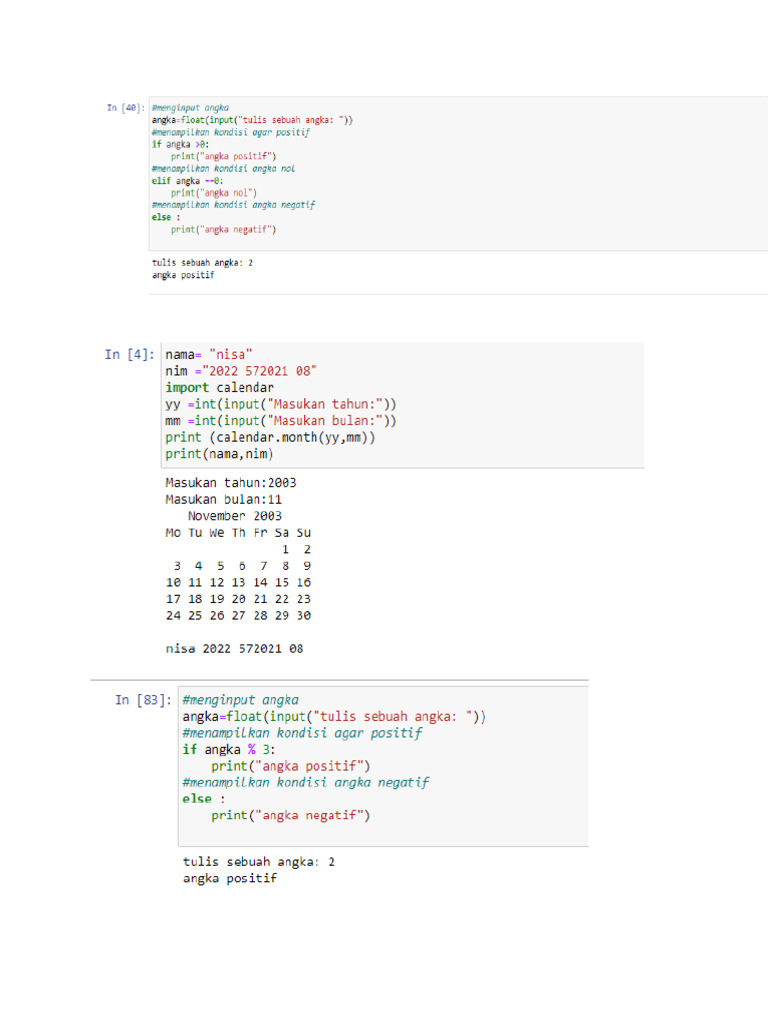Click the 'import calendar' code line
This screenshot has height=1024, width=768.
click(x=219, y=388)
